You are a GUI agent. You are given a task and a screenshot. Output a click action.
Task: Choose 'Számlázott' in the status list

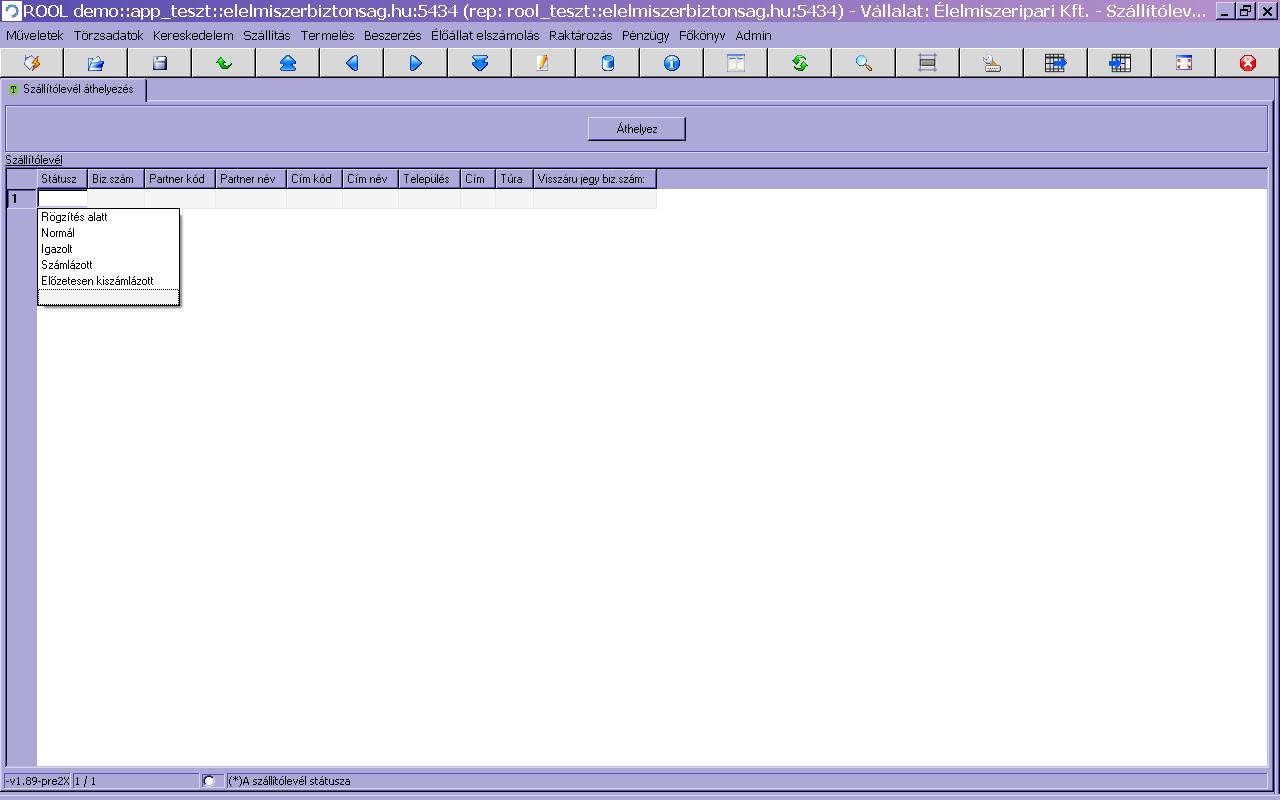67,265
